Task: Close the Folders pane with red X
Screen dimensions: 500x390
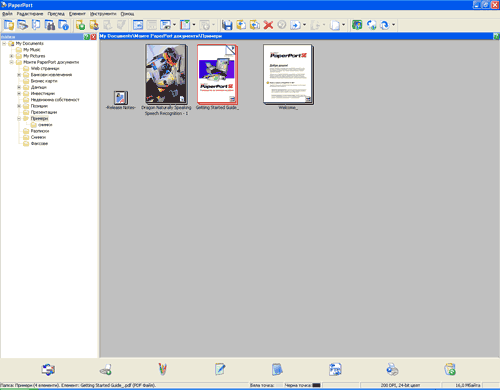Action: pyautogui.click(x=93, y=36)
